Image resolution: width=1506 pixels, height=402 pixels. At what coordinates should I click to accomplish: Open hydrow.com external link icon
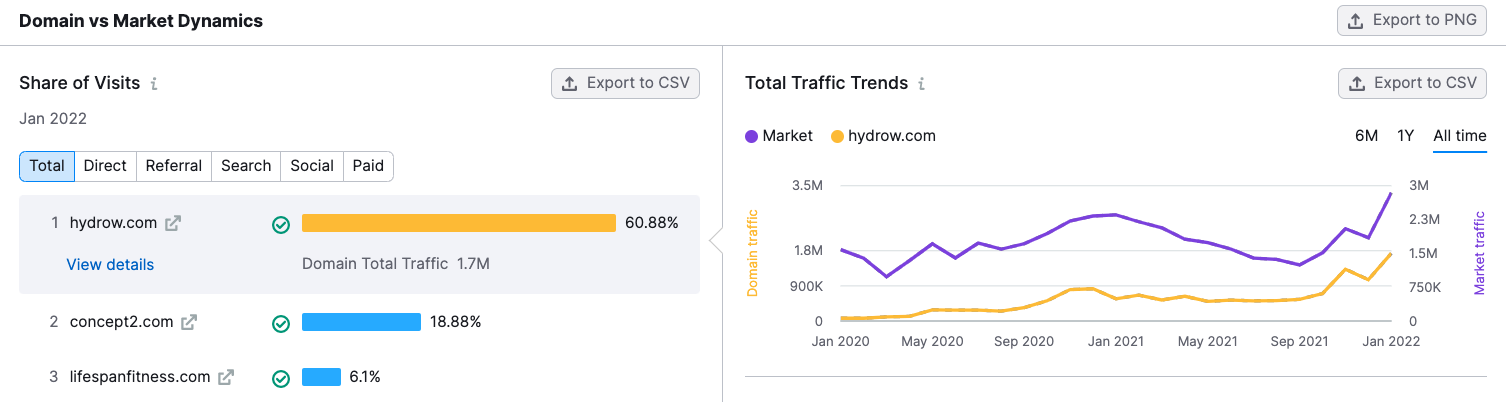[x=173, y=223]
